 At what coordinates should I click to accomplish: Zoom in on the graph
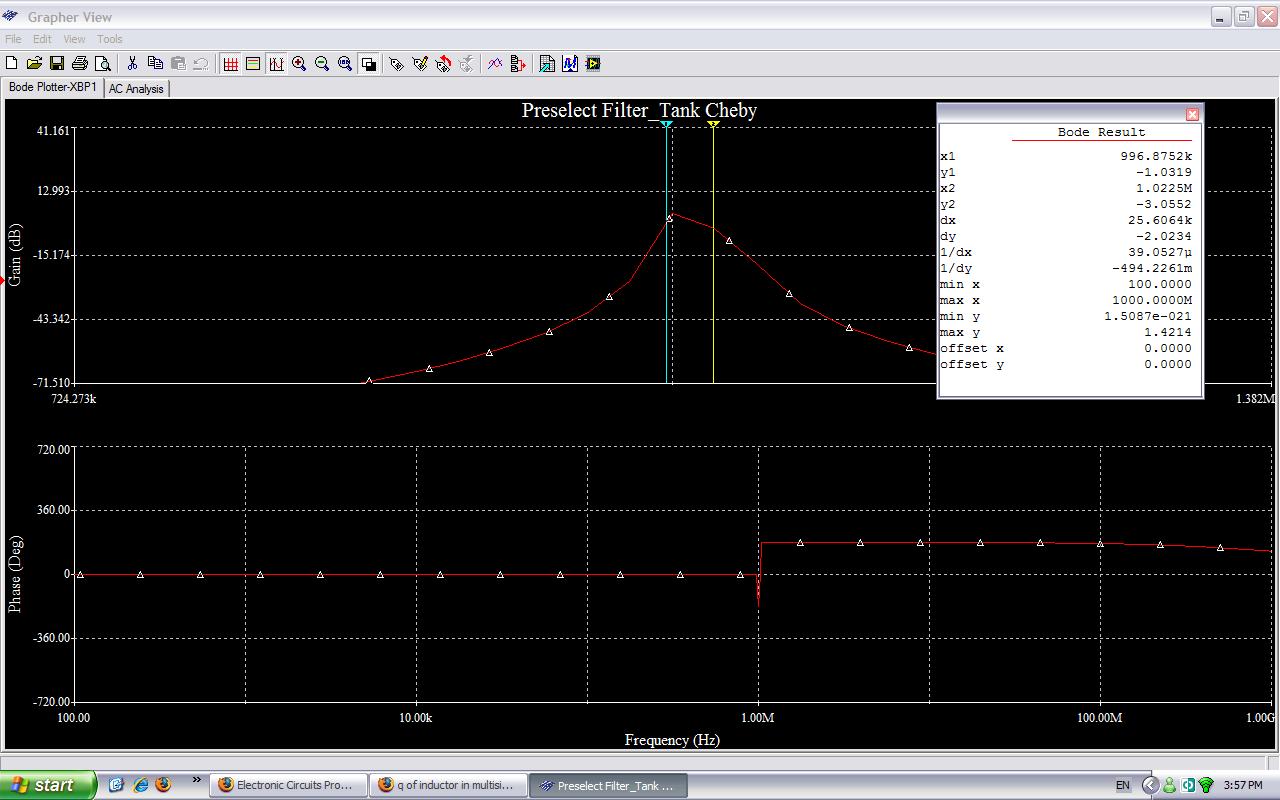point(299,64)
